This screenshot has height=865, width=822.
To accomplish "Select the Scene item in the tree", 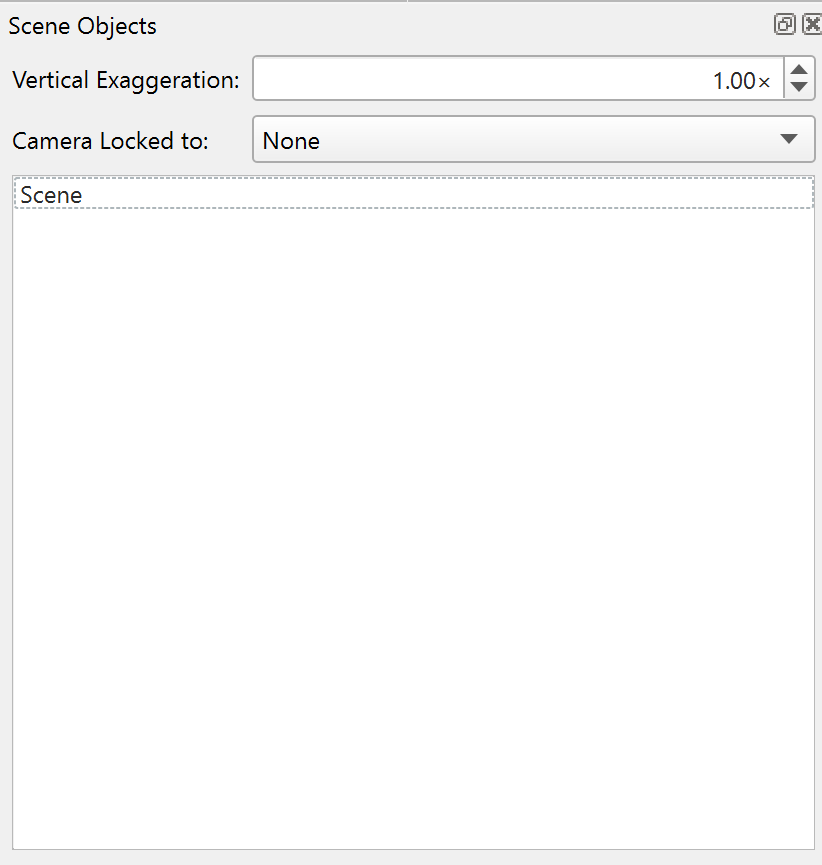I will click(52, 195).
